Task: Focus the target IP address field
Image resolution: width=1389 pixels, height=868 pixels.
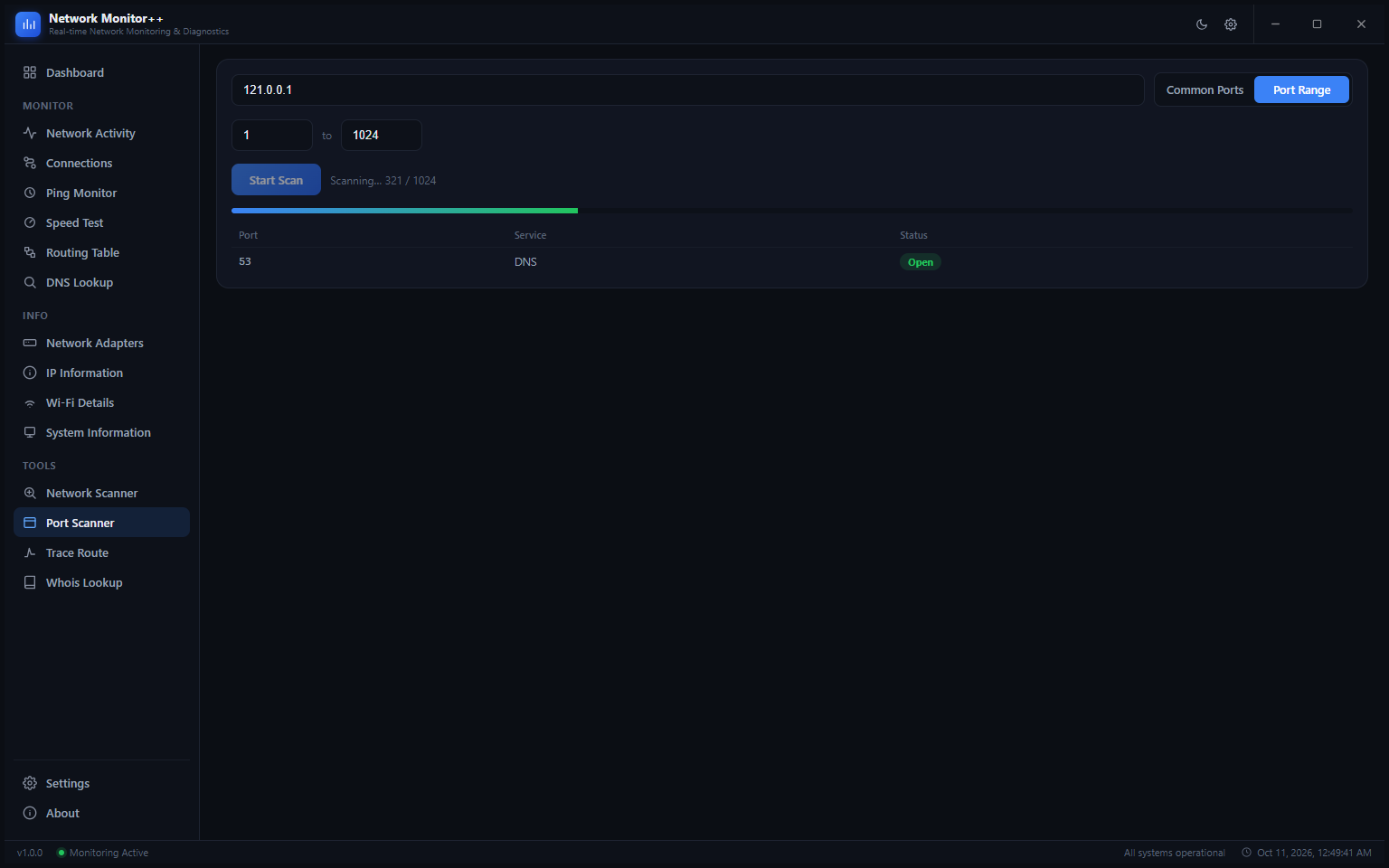Action: 688,90
